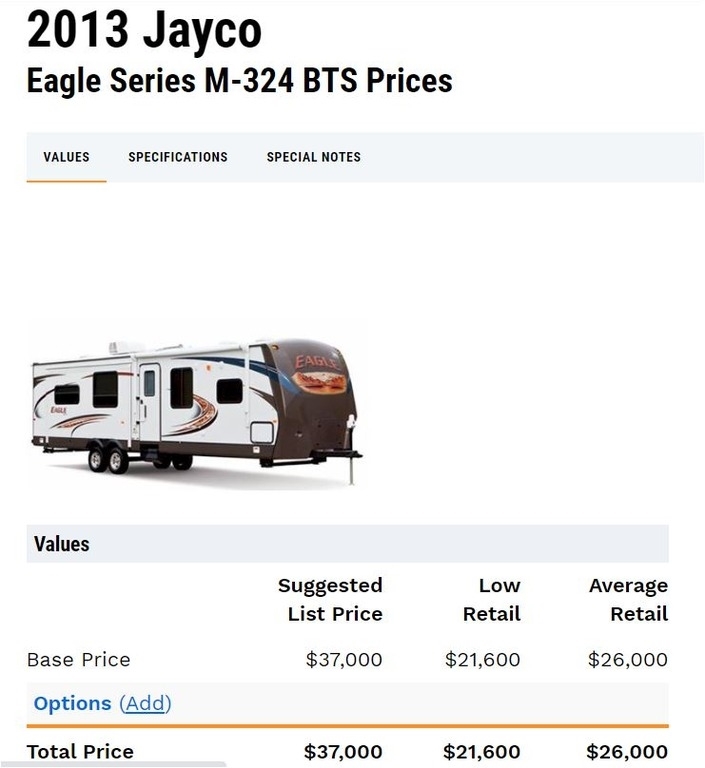Image resolution: width=705 pixels, height=768 pixels.
Task: Click the Average Retail column header
Action: click(628, 599)
